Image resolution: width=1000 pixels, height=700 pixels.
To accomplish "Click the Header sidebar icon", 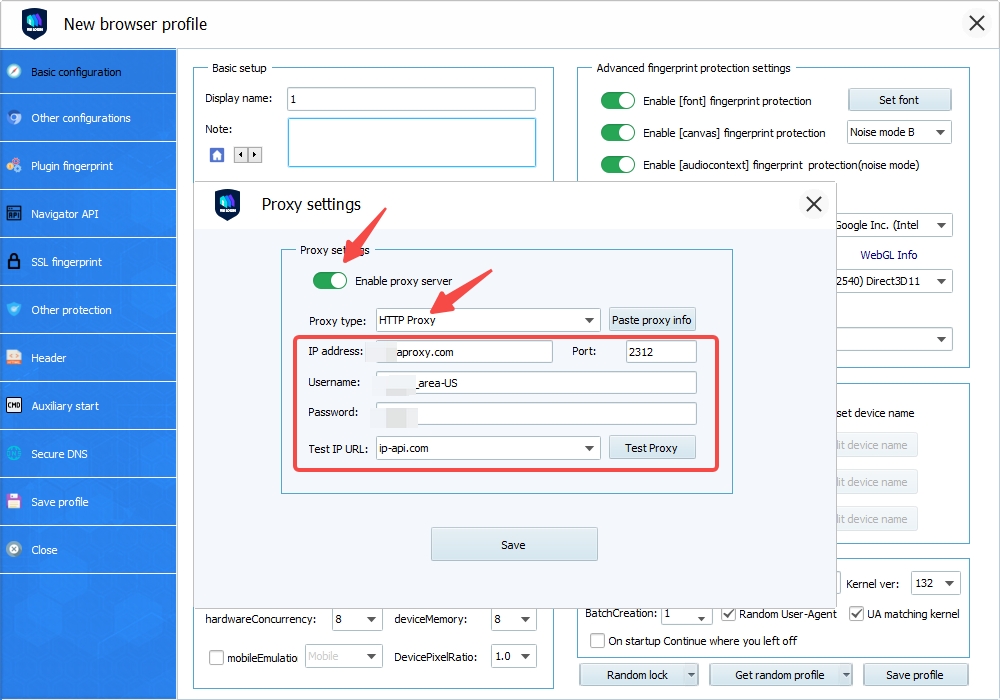I will (x=14, y=358).
